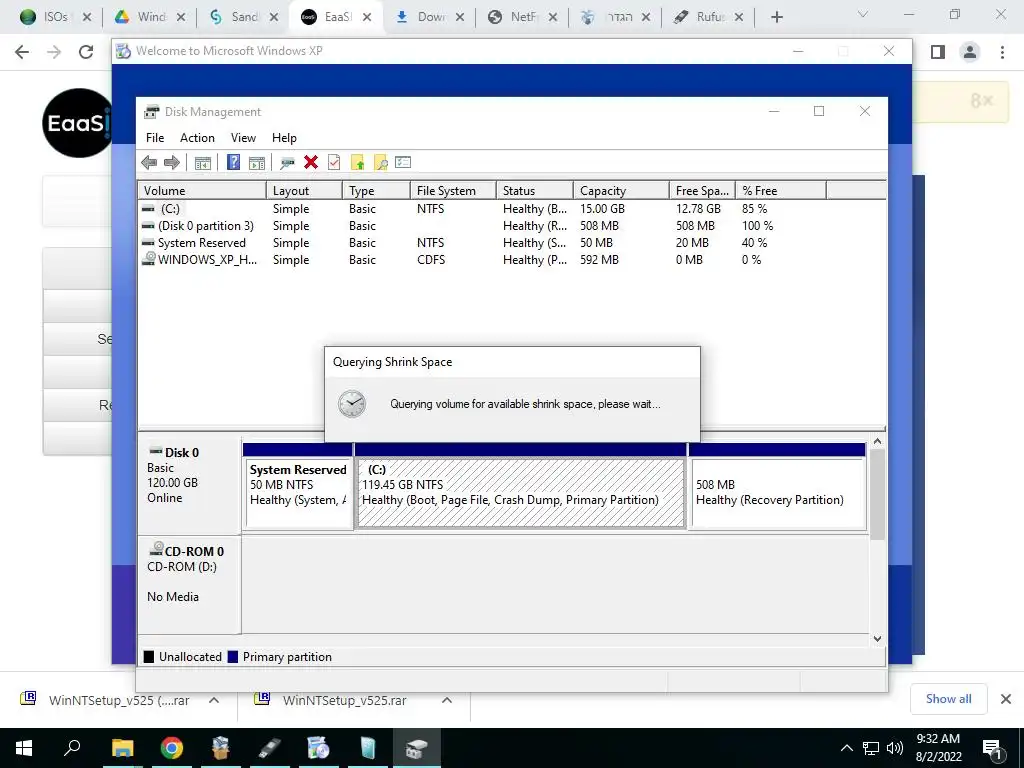Select the WINDOWS_XP_H... CDFS volume row
The height and width of the screenshot is (768, 1024).
(511, 260)
